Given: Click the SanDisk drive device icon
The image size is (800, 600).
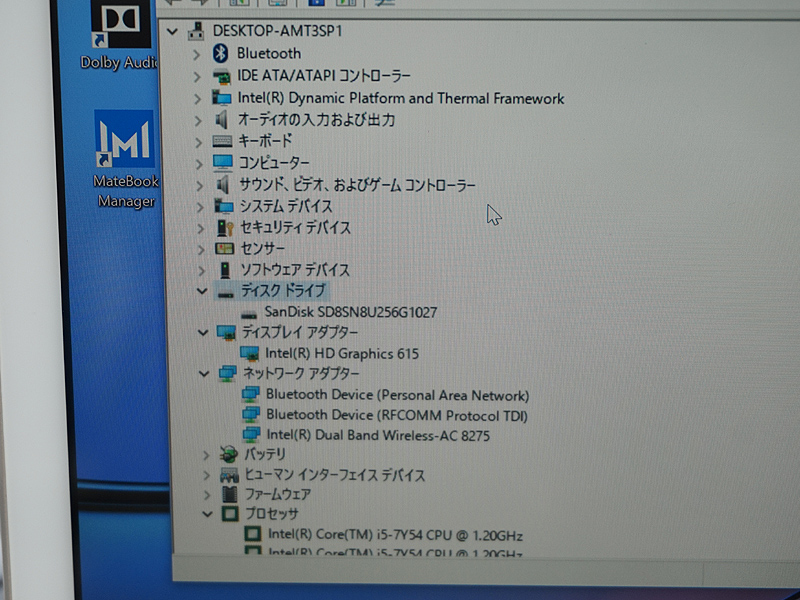Looking at the screenshot, I should 249,314.
